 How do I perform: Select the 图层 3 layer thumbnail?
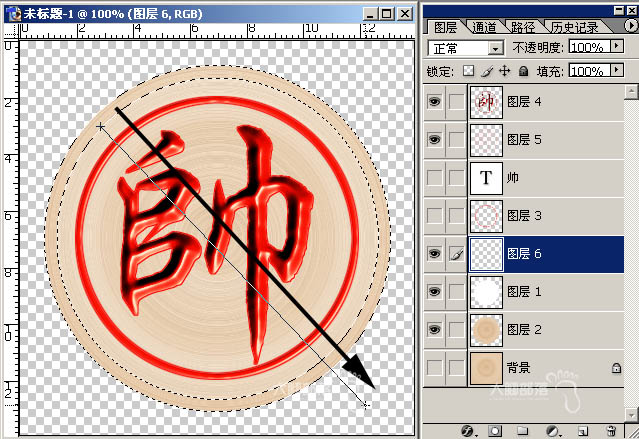(486, 216)
